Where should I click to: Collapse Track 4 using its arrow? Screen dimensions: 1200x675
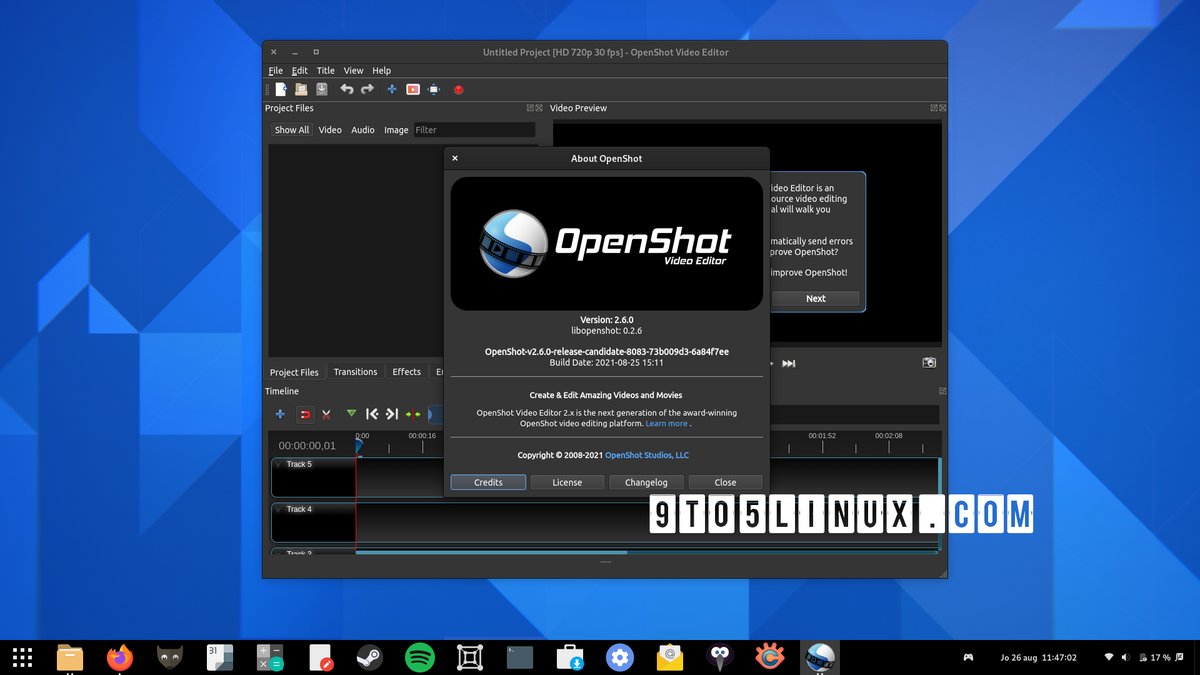[278, 509]
